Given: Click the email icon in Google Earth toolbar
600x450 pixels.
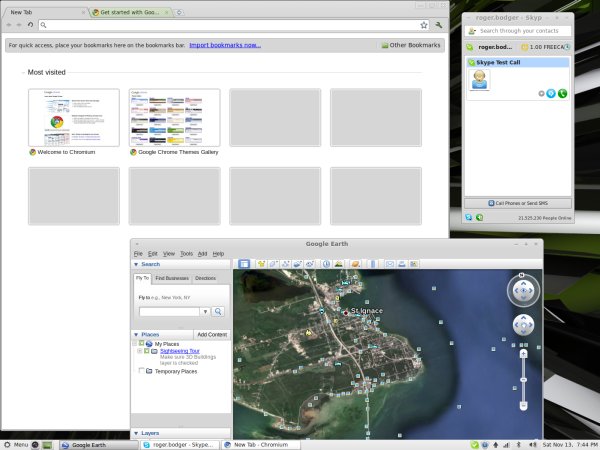Looking at the screenshot, I should (391, 264).
